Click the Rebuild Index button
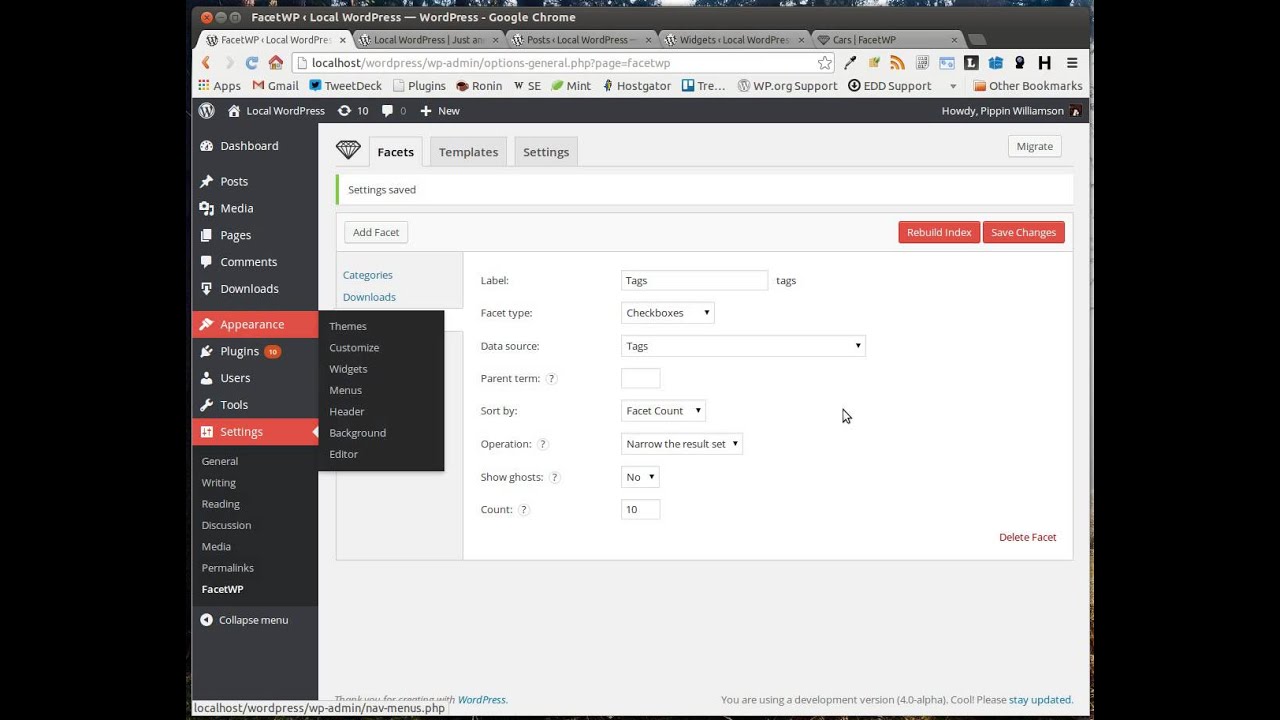 [939, 232]
